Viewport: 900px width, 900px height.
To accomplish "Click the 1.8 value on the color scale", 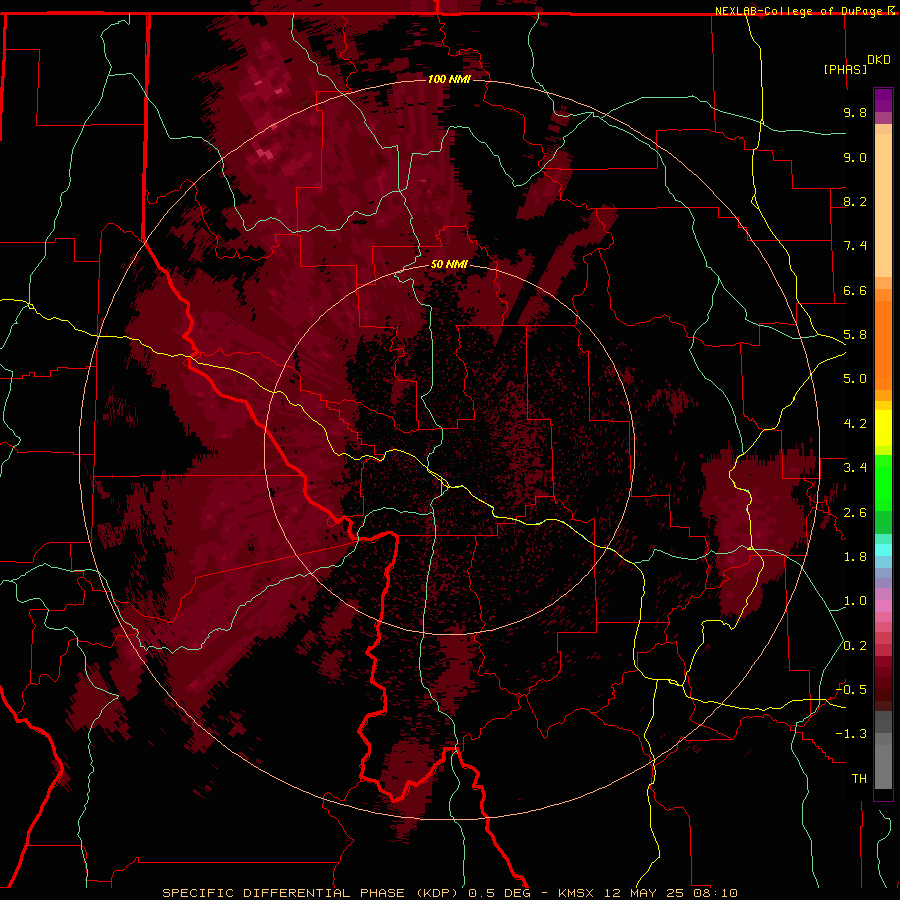I will [x=855, y=557].
